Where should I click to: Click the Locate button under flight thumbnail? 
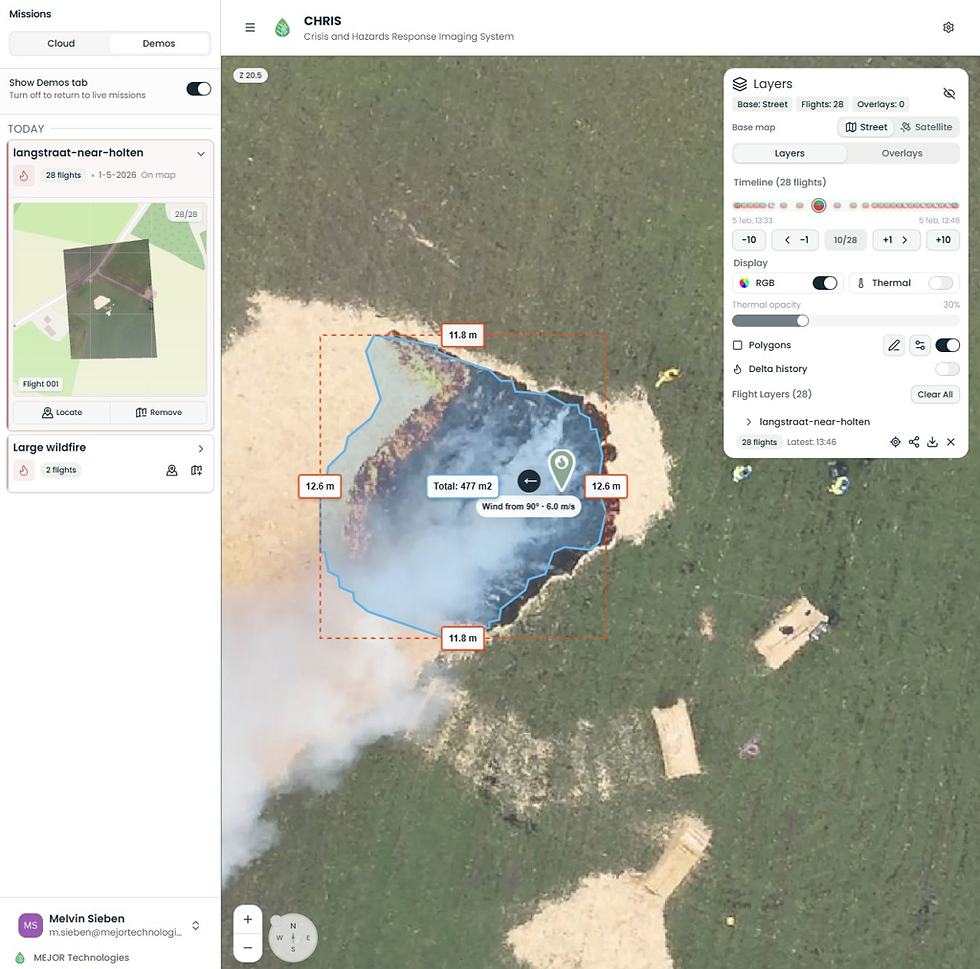point(62,413)
